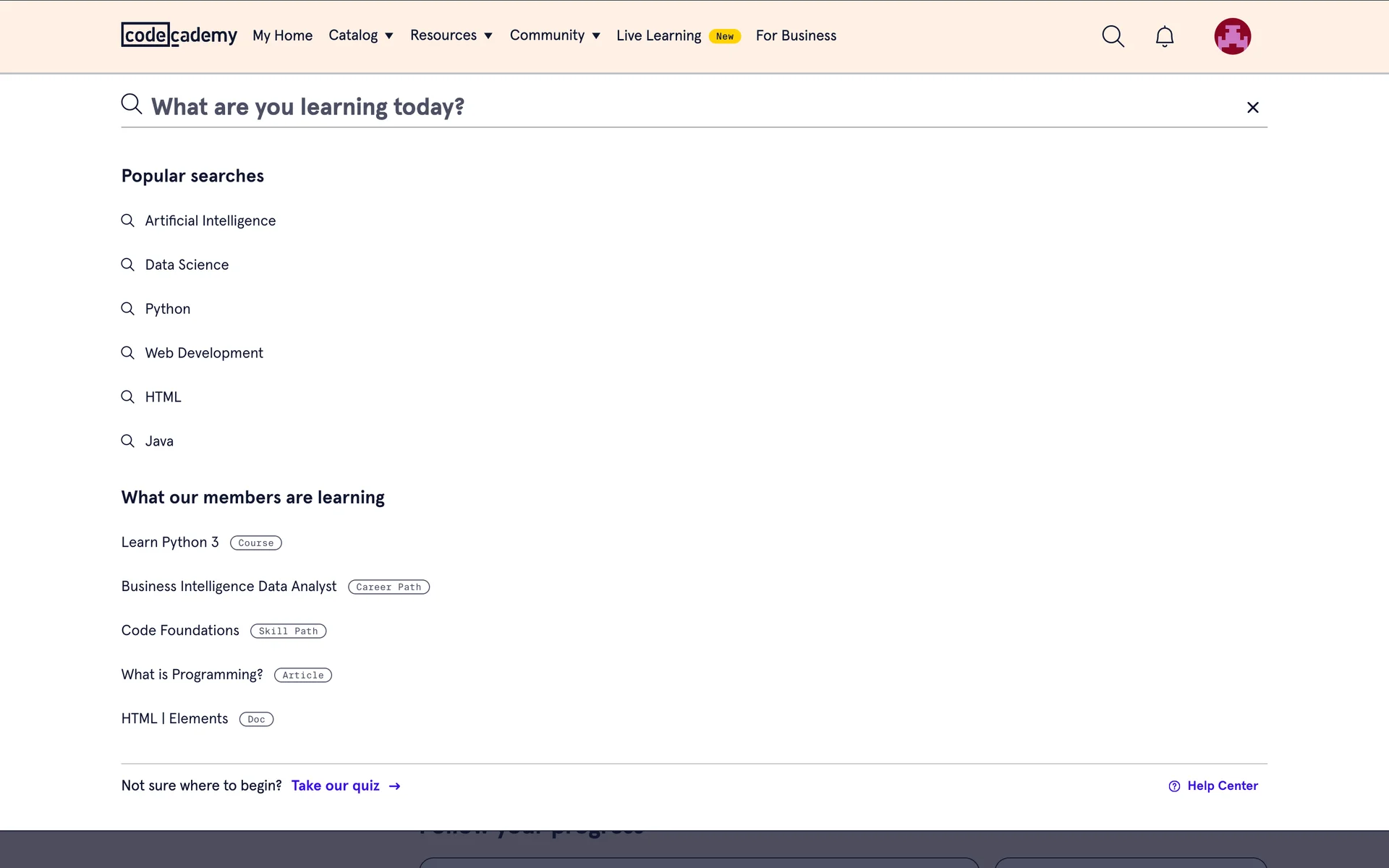1389x868 pixels.
Task: Open Live Learning page
Action: tap(658, 35)
